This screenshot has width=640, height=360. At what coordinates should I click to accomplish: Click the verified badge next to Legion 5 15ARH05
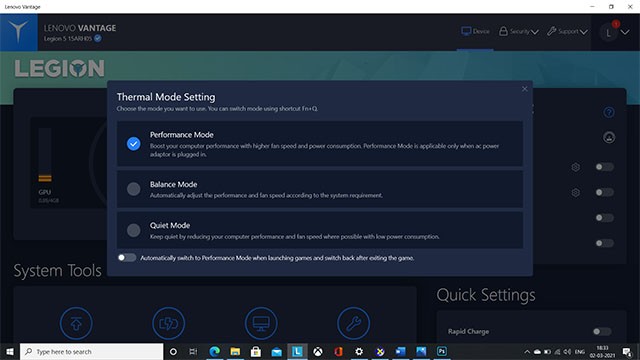click(98, 38)
